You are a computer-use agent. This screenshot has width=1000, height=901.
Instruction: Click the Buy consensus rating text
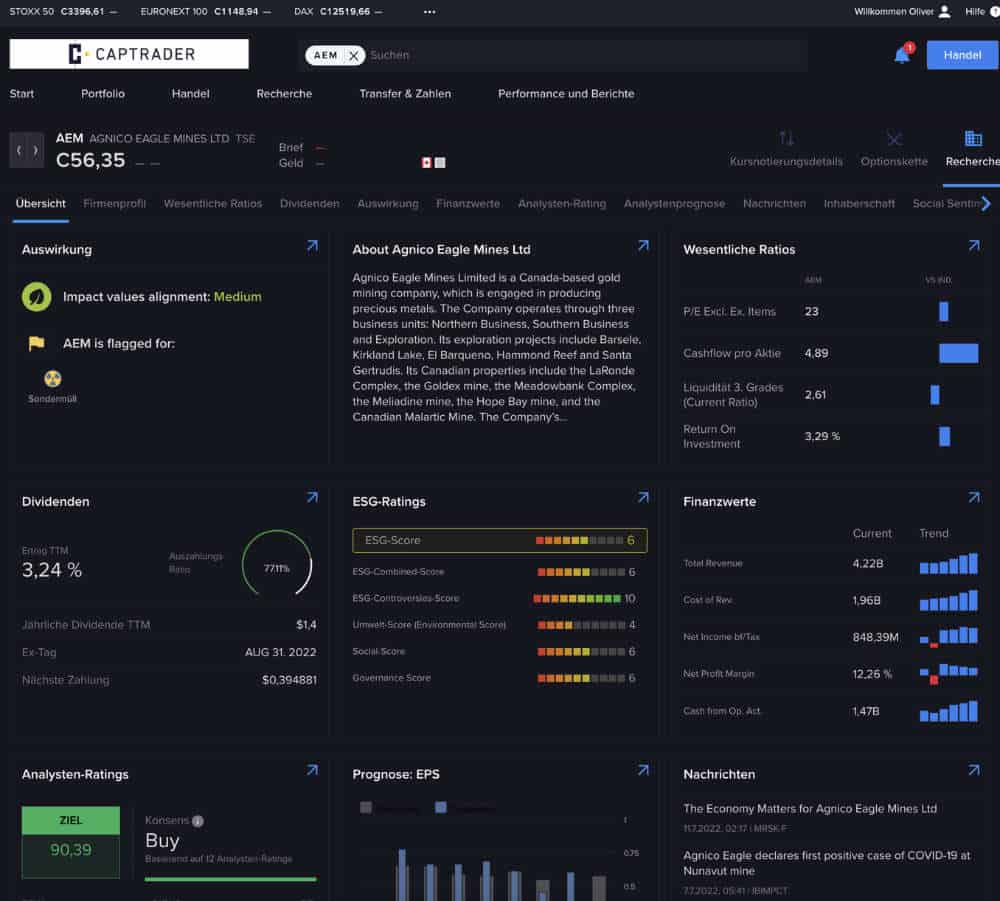[162, 840]
